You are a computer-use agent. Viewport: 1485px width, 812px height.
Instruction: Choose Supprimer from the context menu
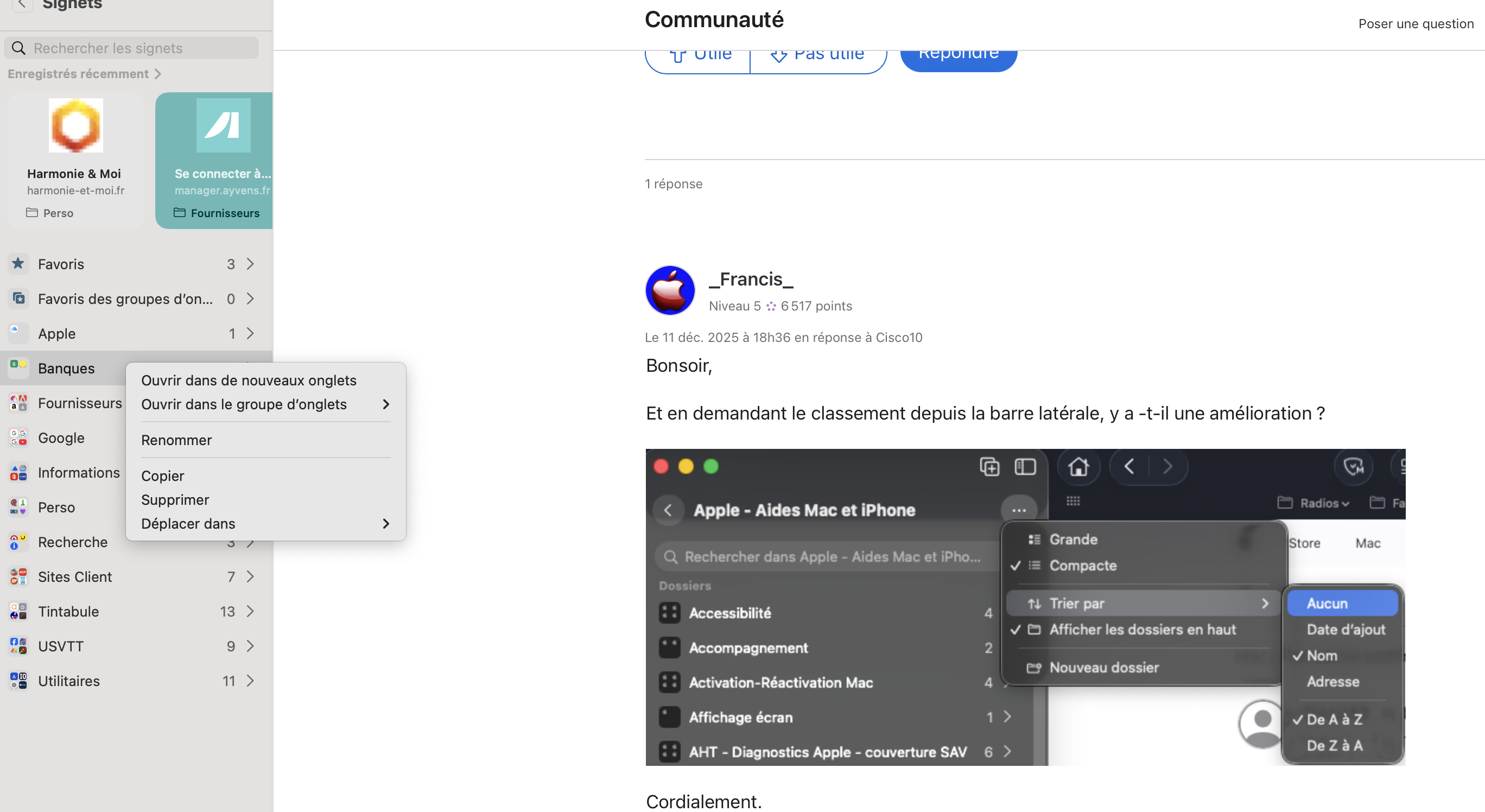[175, 500]
